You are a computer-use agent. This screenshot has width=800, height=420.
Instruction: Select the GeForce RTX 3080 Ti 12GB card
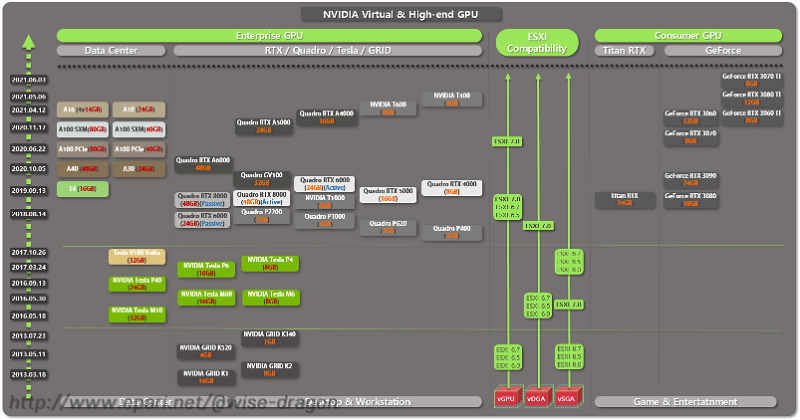752,98
